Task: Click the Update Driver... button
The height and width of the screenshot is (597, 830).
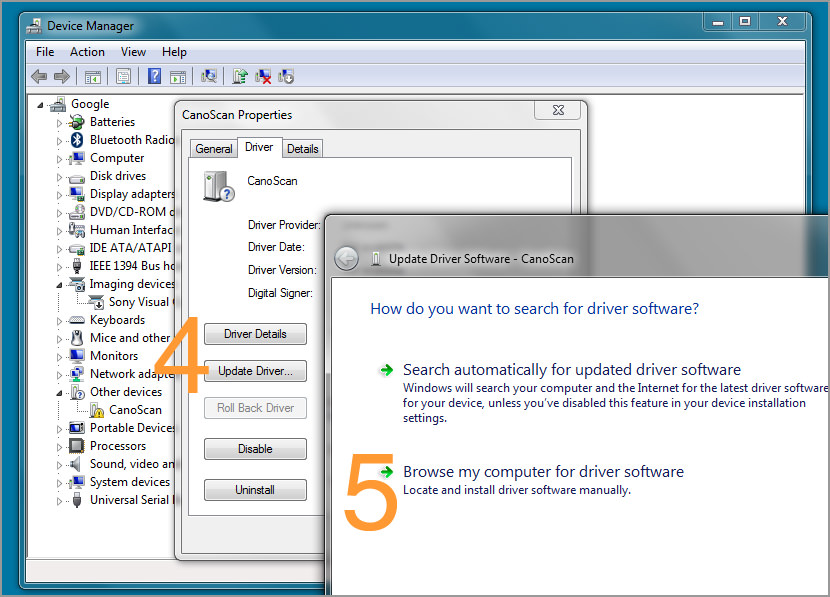Action: 255,371
